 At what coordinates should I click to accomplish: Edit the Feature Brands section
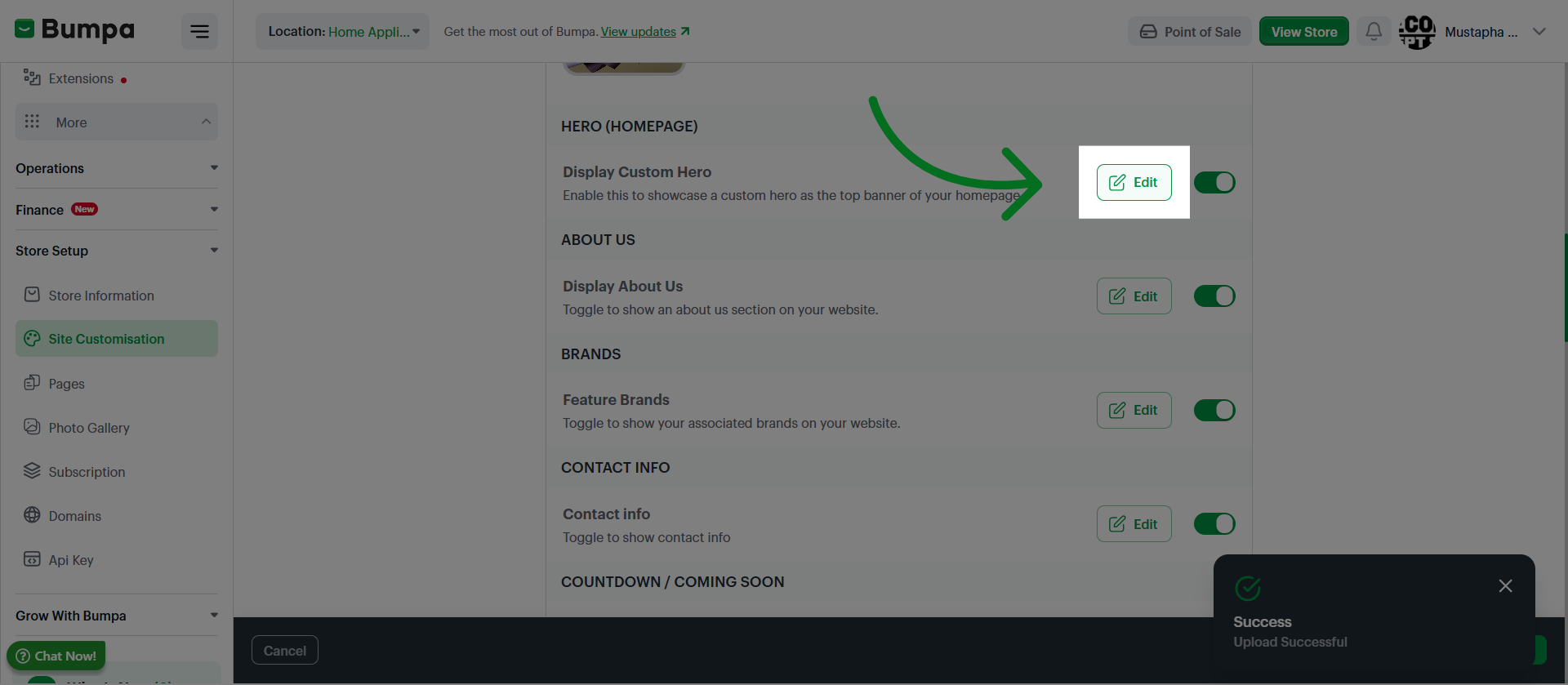(1134, 410)
